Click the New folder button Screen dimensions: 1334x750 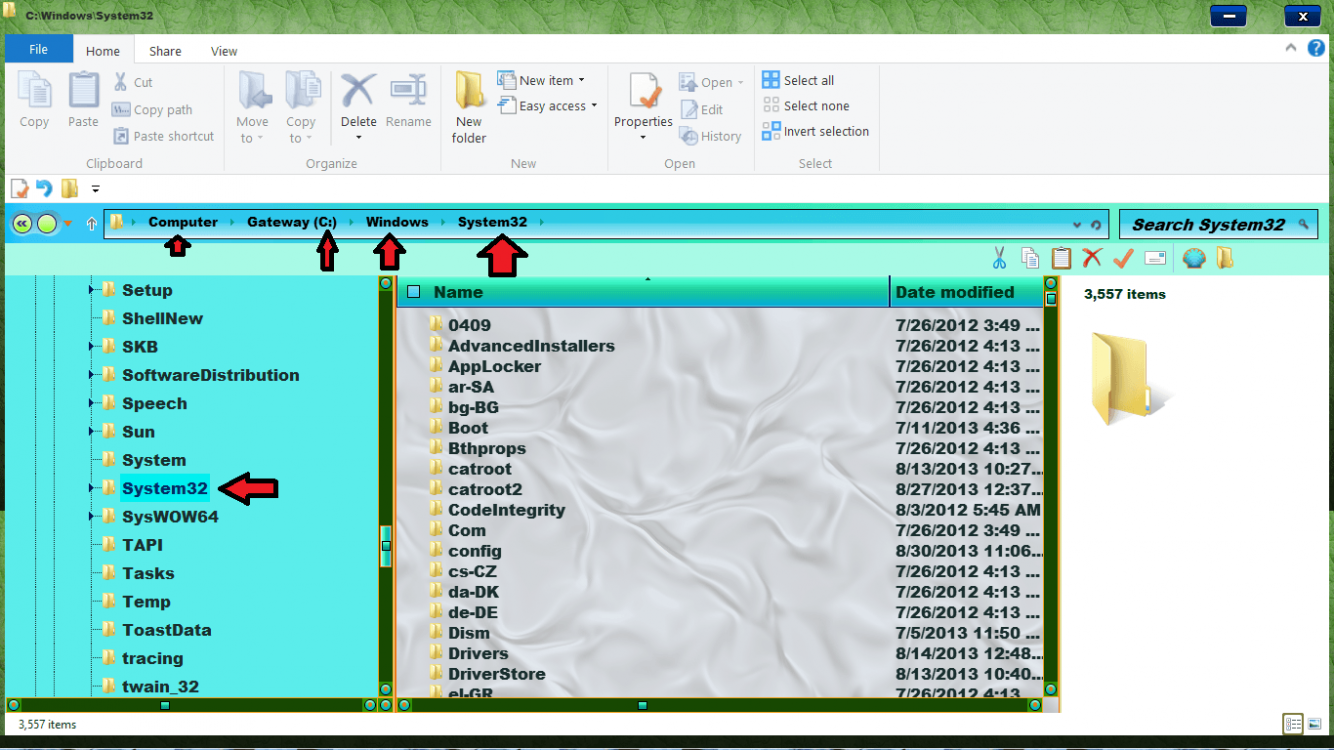[x=468, y=105]
